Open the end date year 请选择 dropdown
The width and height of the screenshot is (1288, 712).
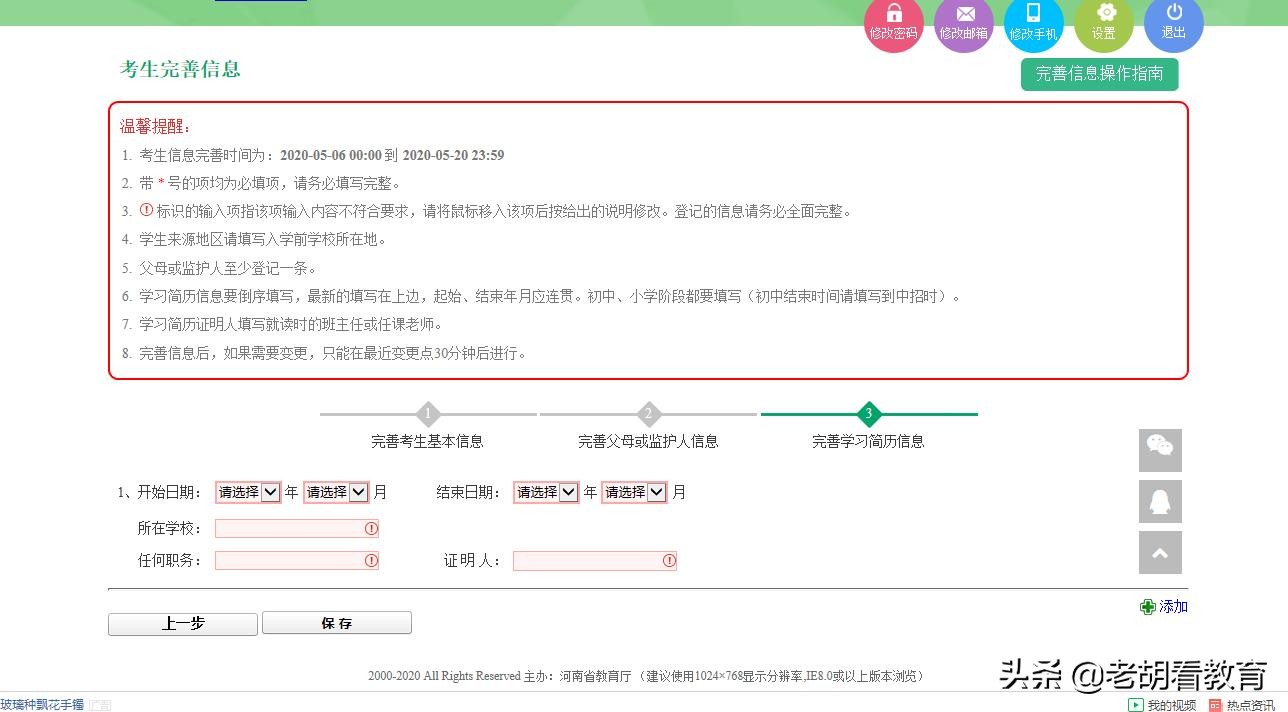pos(545,491)
